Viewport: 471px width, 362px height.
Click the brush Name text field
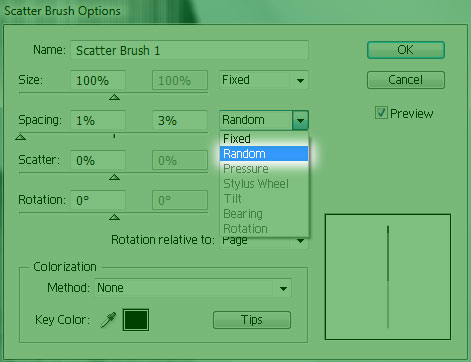tap(189, 50)
